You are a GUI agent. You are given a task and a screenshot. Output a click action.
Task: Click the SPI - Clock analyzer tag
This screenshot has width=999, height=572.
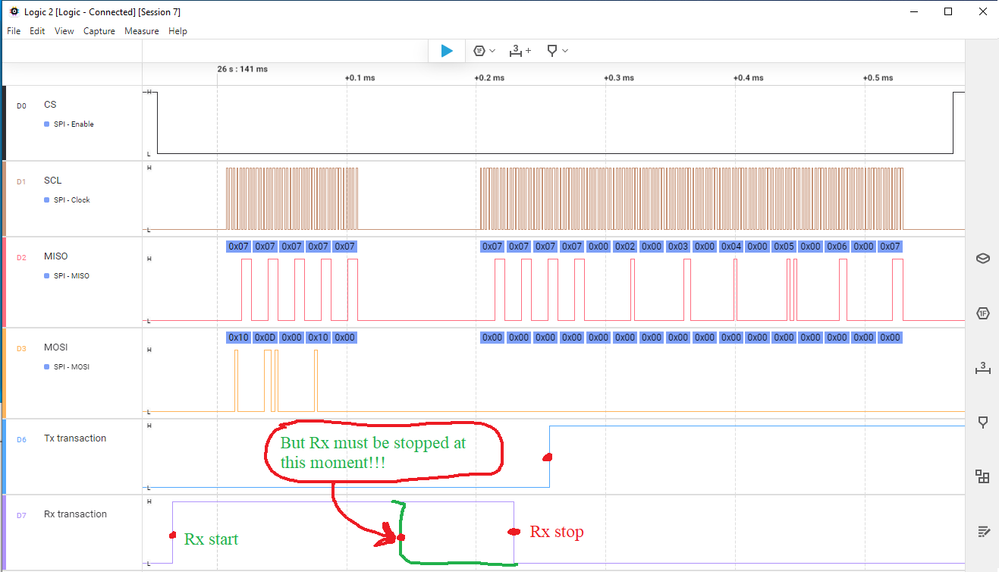pos(71,200)
